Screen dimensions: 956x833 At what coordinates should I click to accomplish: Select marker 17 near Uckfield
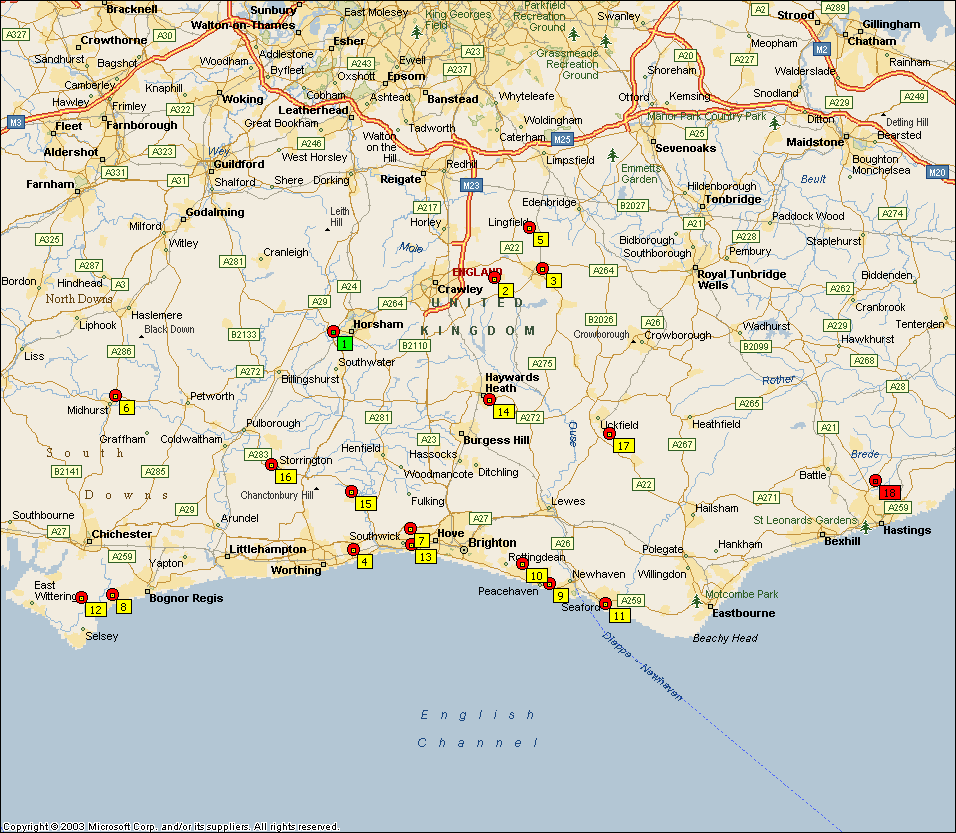click(x=623, y=445)
